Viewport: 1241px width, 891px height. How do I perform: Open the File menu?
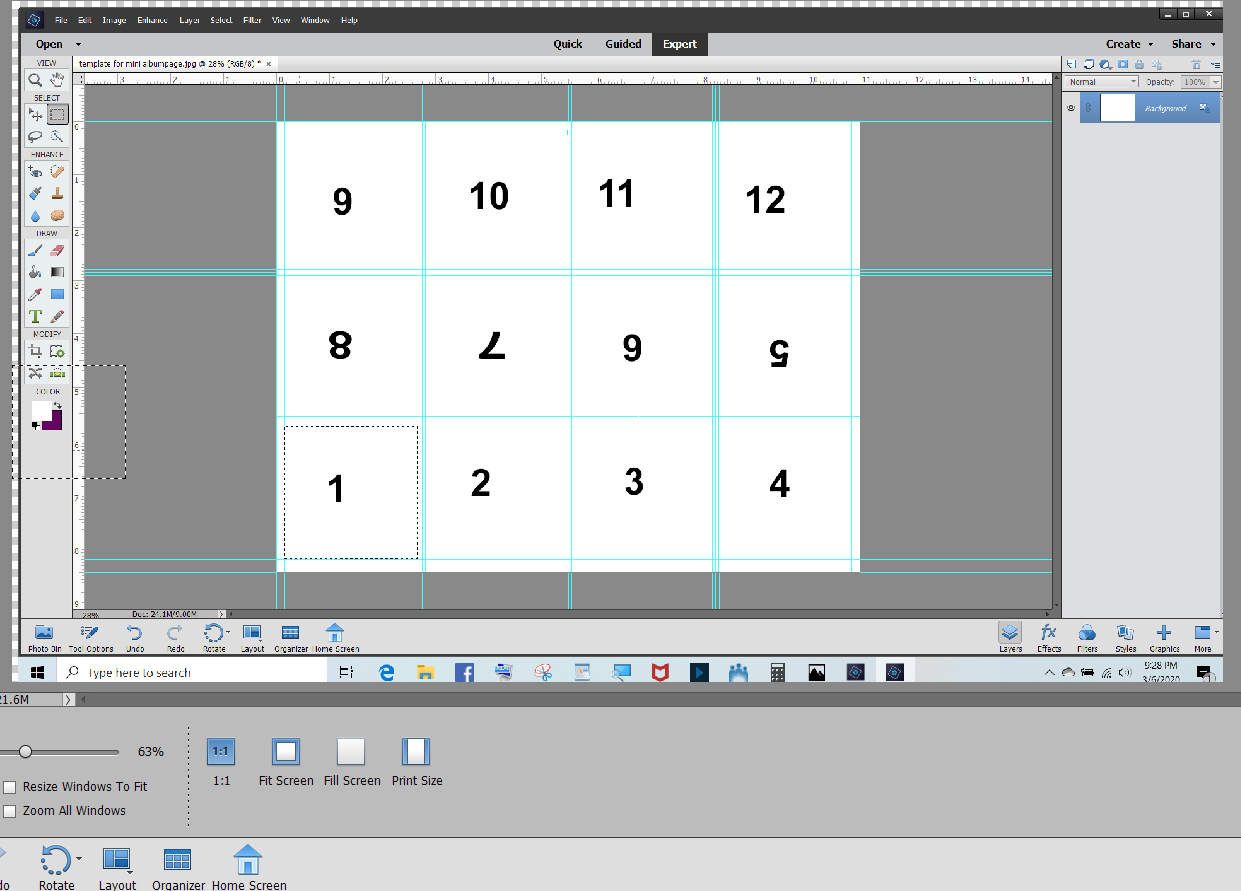62,20
